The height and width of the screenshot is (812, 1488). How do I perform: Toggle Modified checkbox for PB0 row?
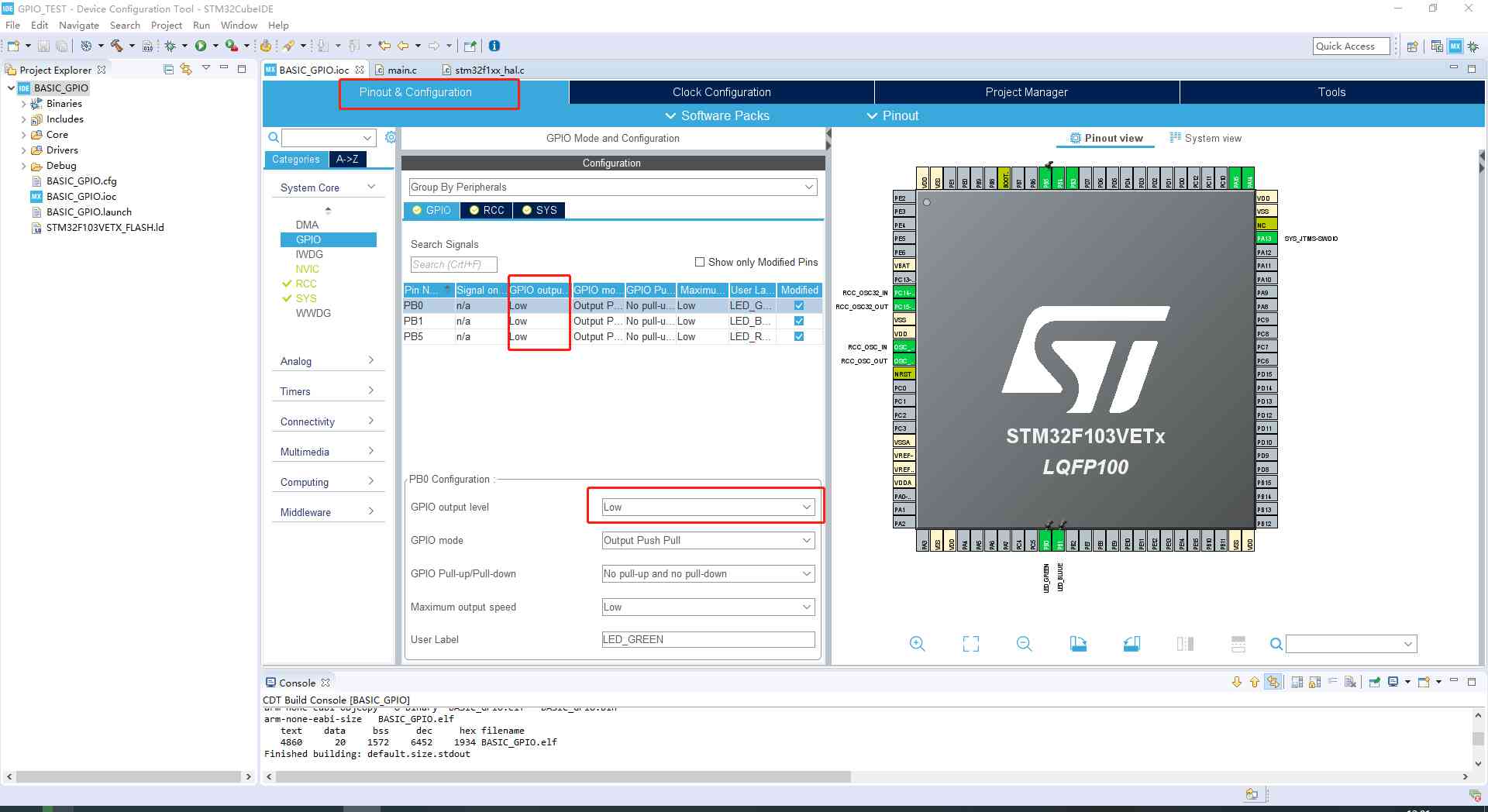pos(799,305)
